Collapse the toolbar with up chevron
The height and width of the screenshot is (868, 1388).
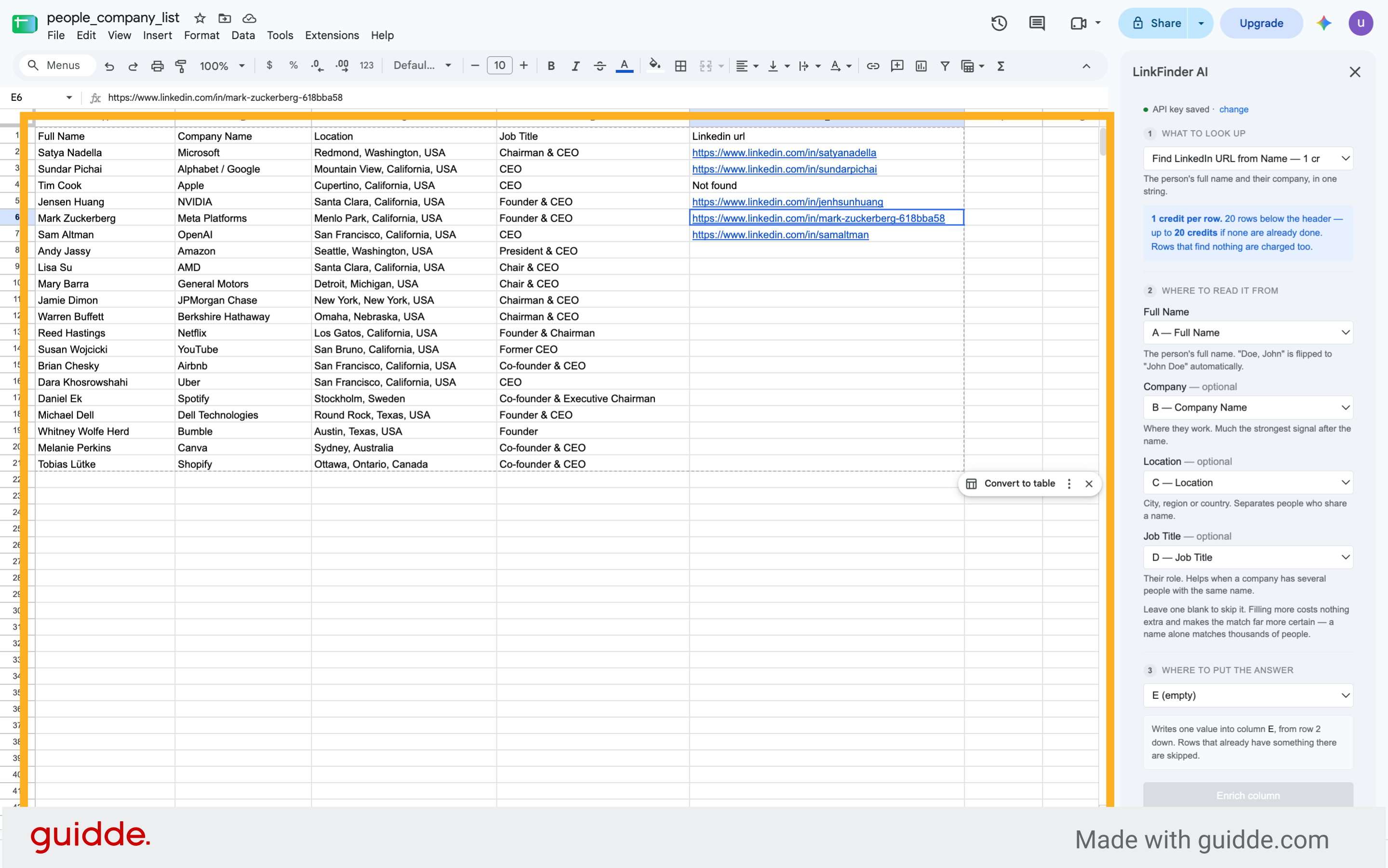(x=1086, y=66)
